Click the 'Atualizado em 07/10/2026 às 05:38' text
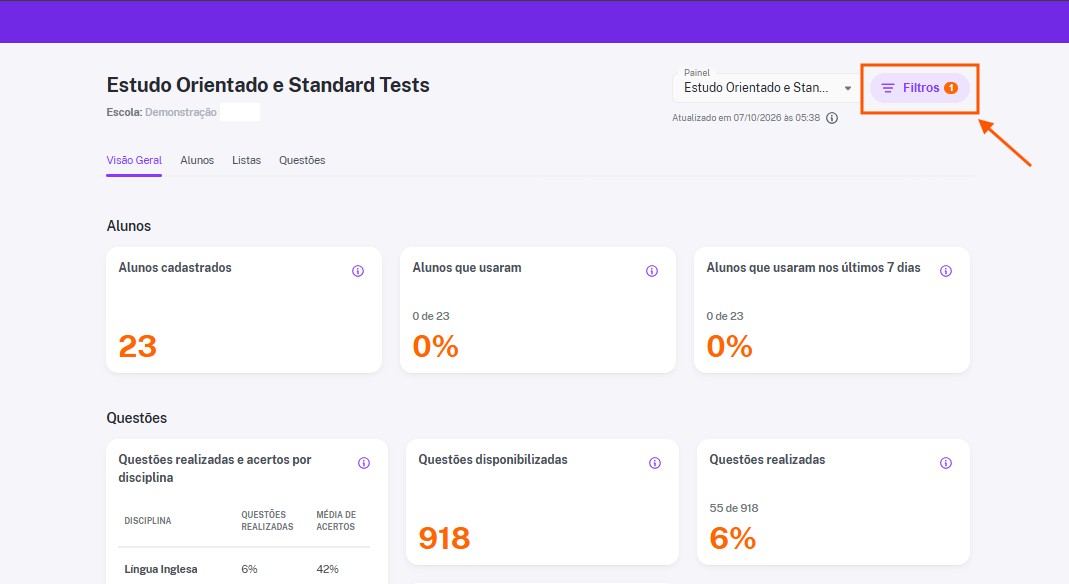 (746, 118)
